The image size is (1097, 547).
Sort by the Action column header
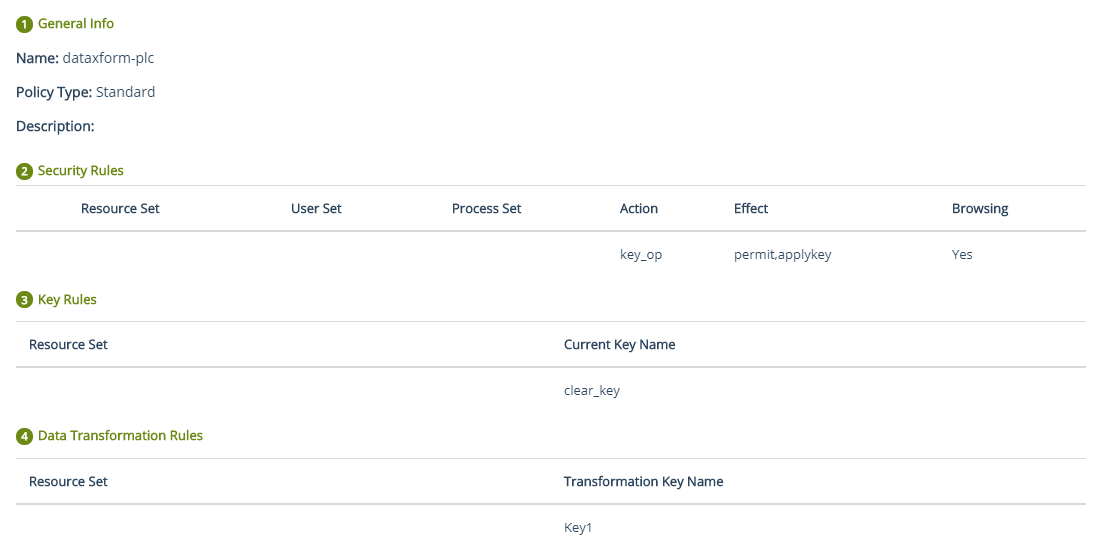[639, 208]
